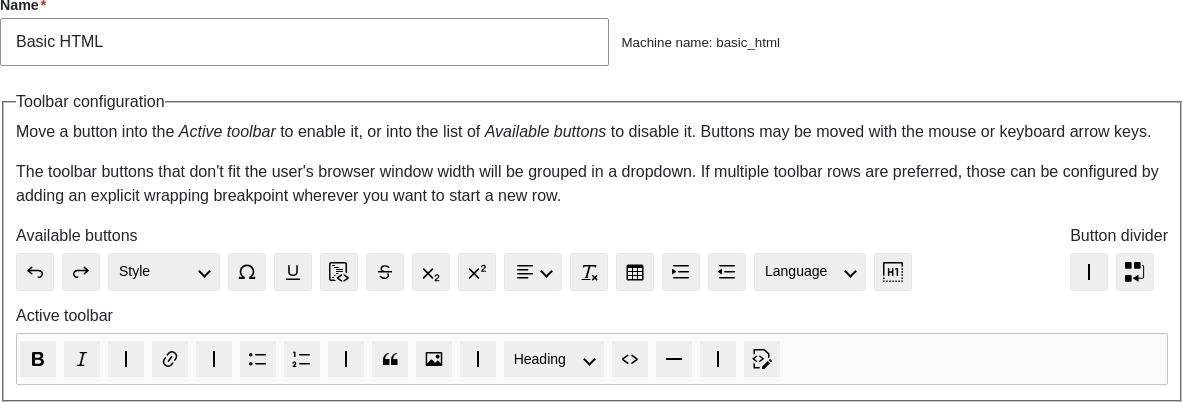Select the Underline button

292,272
